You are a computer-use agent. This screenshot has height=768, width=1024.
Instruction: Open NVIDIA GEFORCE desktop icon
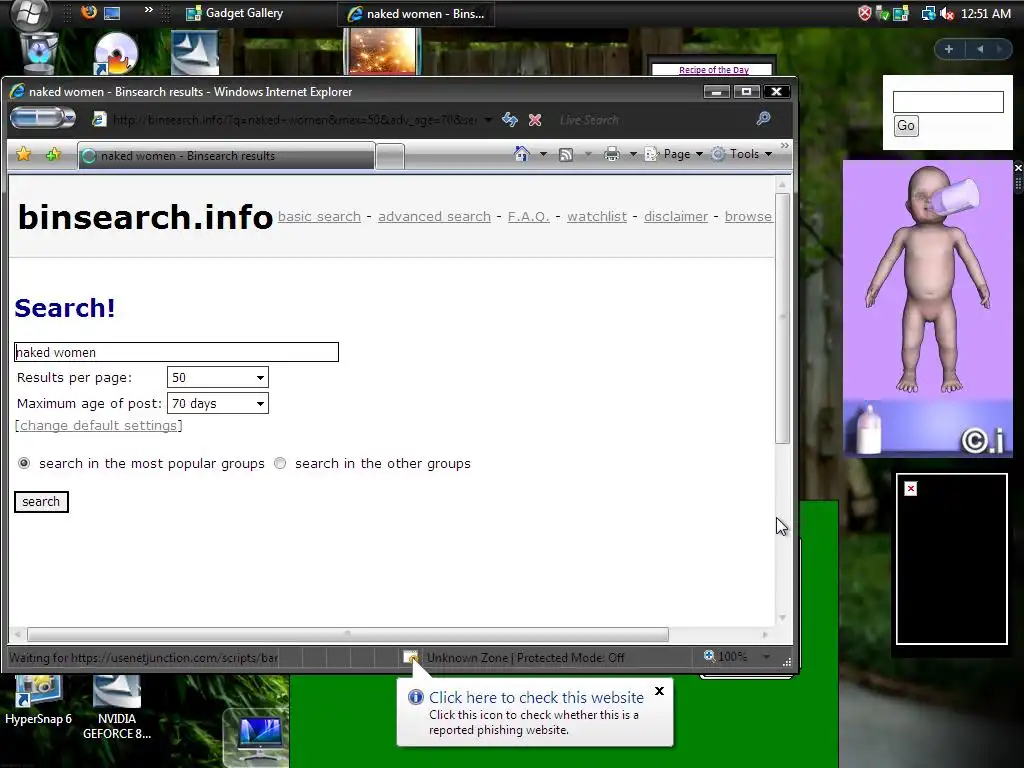(117, 709)
